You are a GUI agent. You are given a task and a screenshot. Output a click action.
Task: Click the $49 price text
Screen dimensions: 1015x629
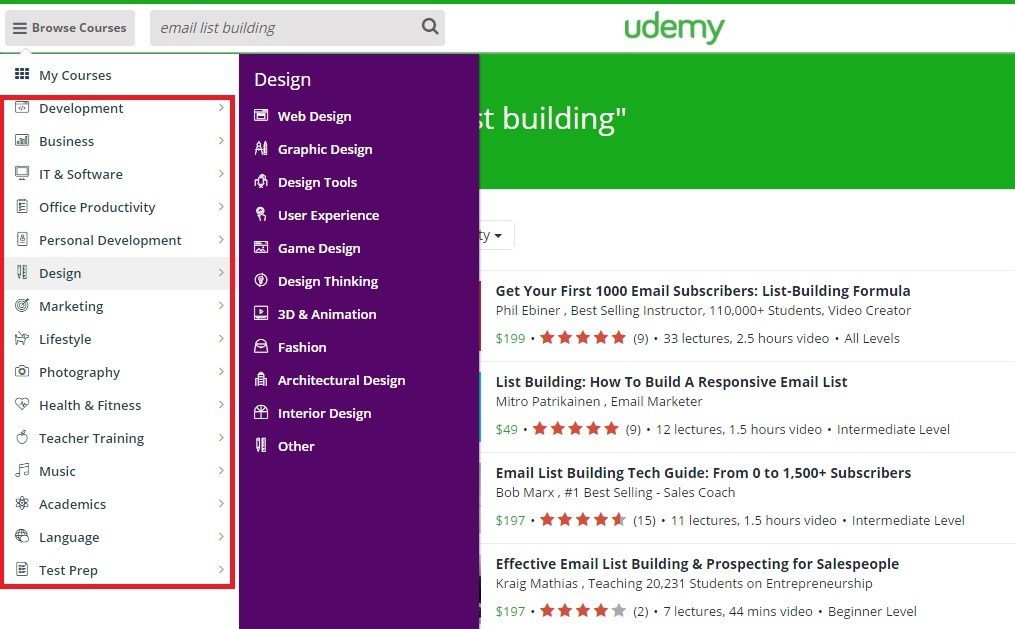pyautogui.click(x=506, y=429)
